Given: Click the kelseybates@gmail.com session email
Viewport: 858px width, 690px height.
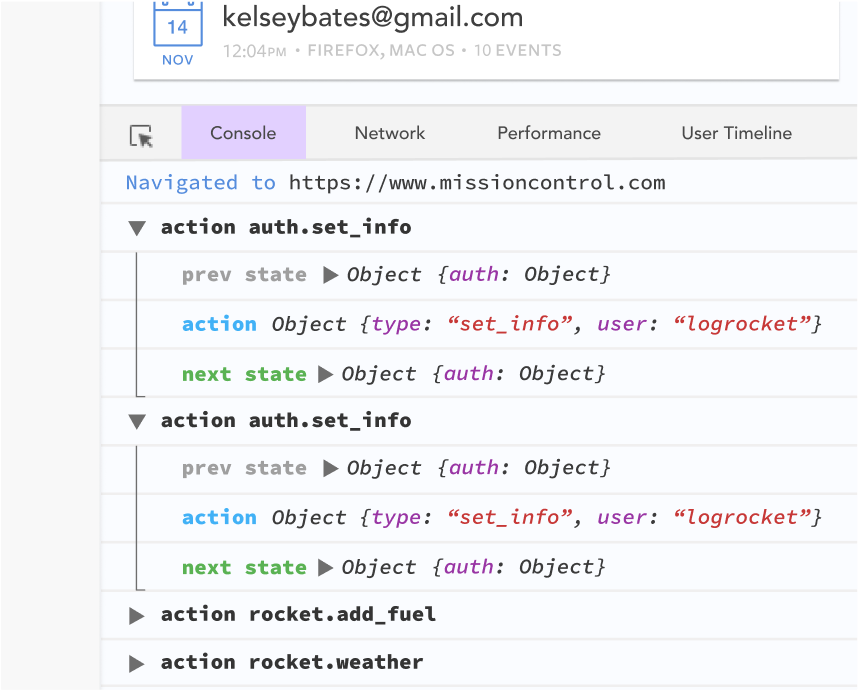Looking at the screenshot, I should click(x=372, y=17).
